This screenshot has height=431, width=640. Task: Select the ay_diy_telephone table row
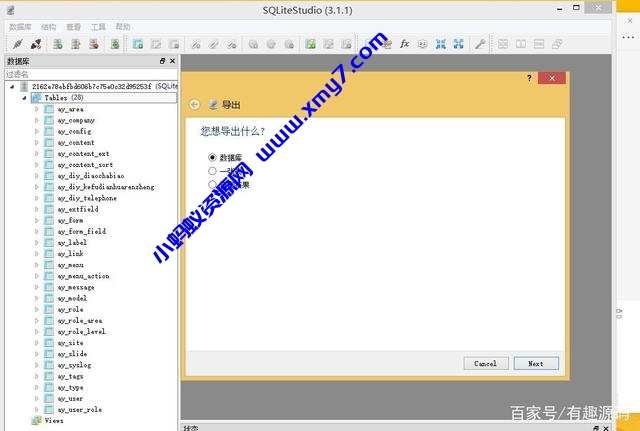(87, 198)
